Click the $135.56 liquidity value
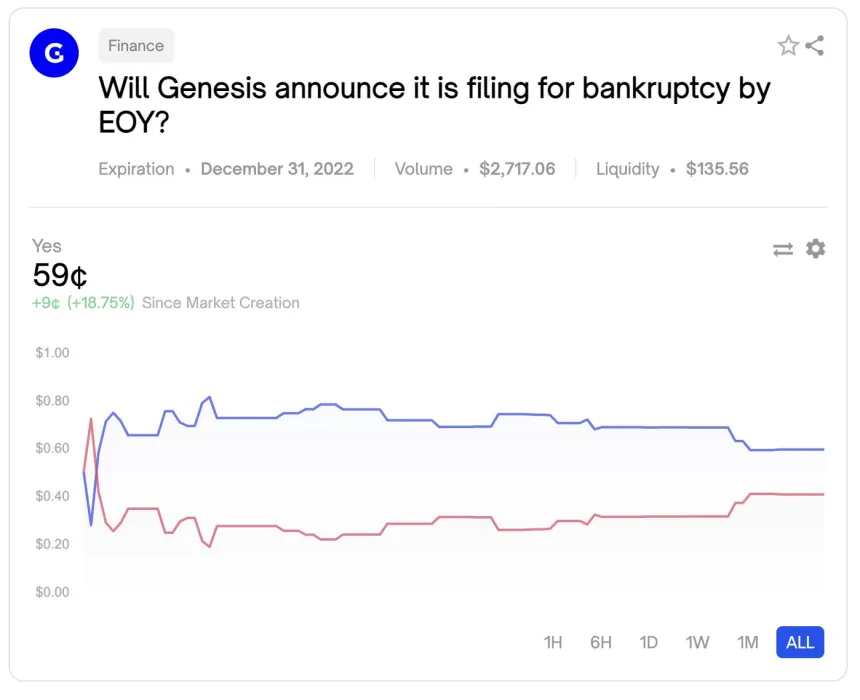The image size is (860, 700). click(717, 169)
